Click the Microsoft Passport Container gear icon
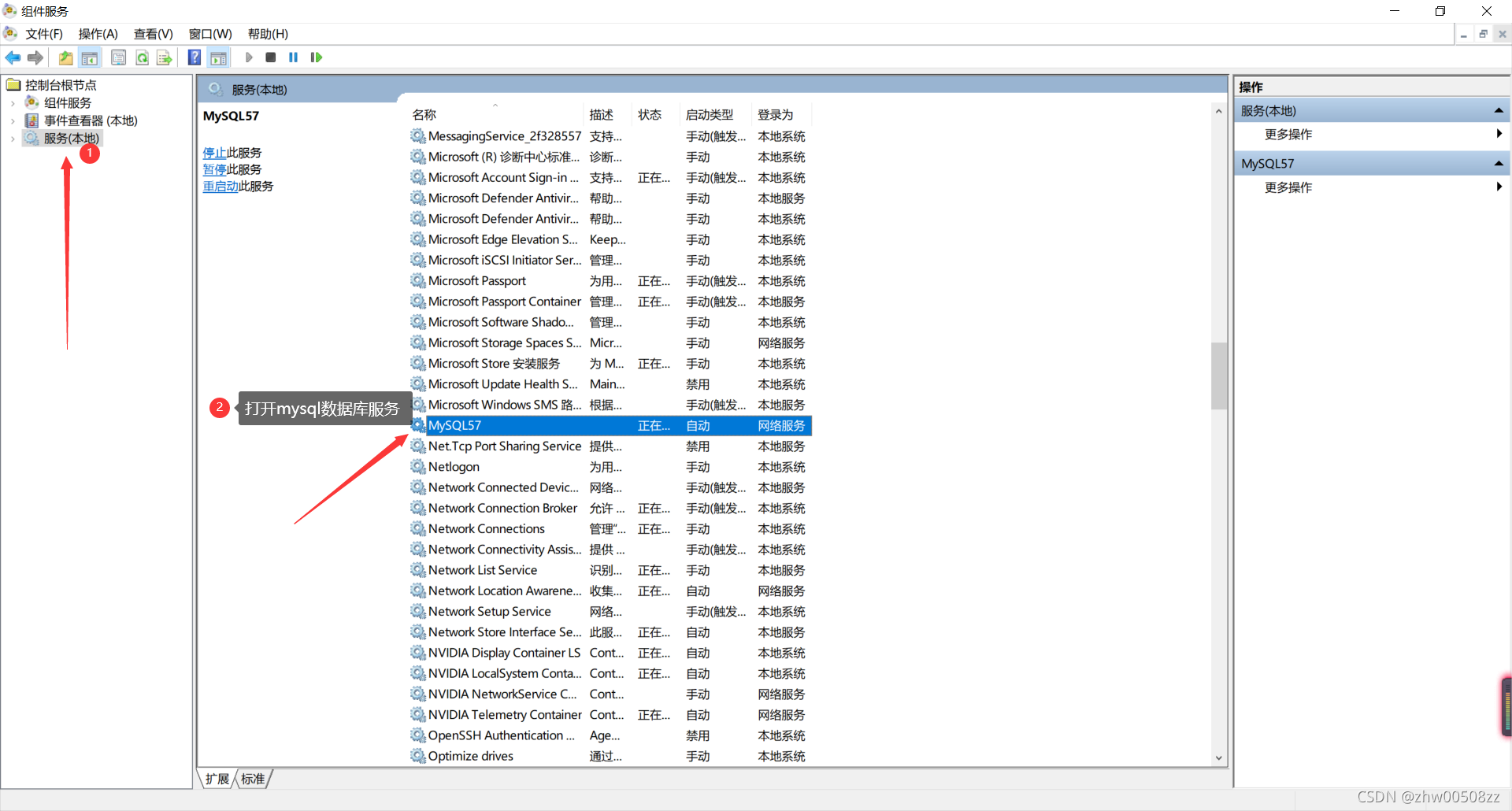 [418, 302]
